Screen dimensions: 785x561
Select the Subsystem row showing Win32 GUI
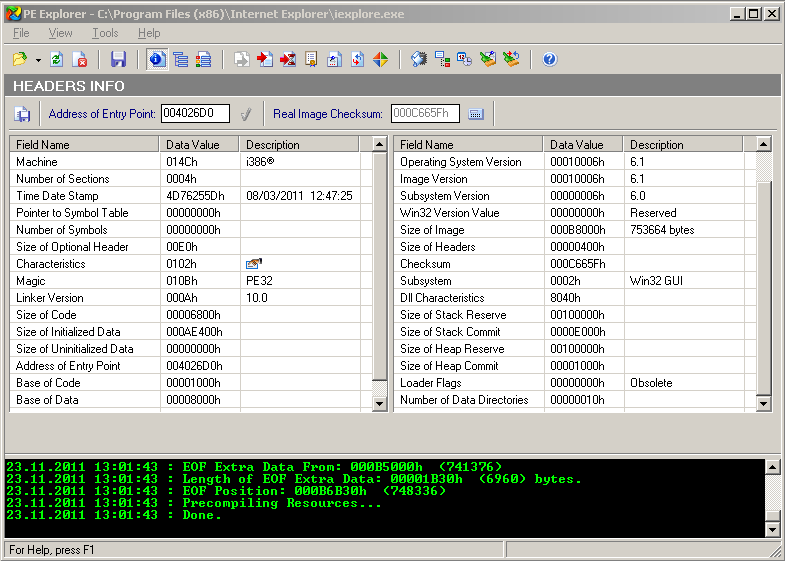tap(575, 281)
